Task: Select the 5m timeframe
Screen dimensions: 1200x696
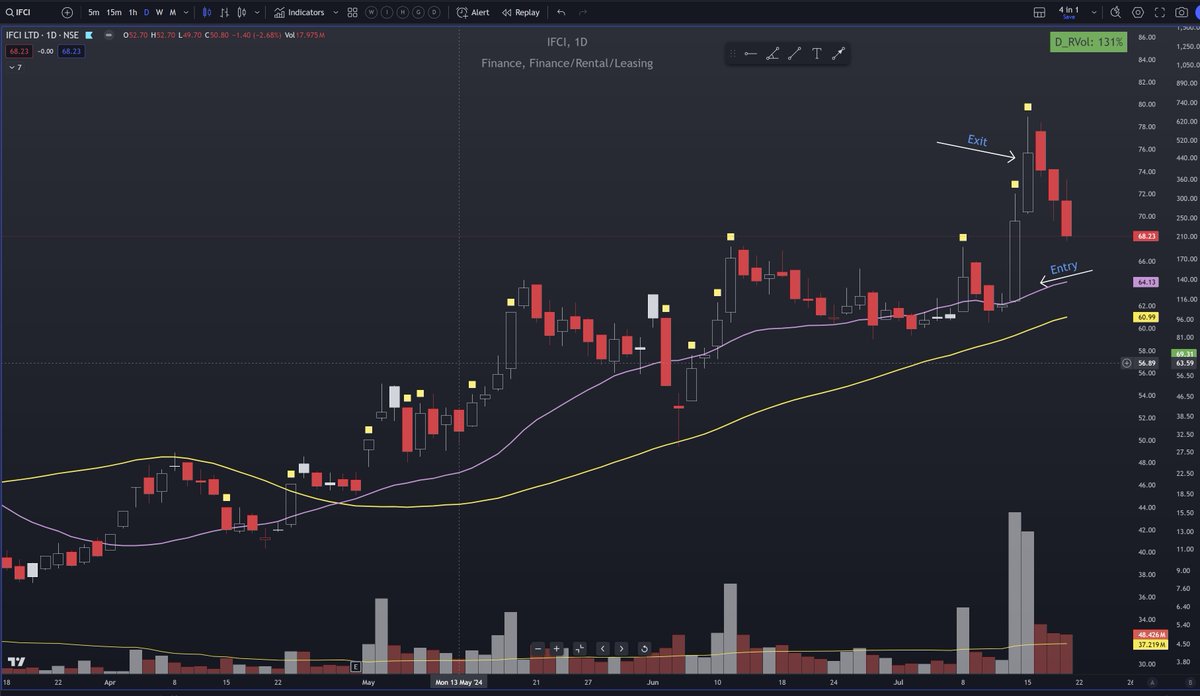Action: pyautogui.click(x=93, y=12)
